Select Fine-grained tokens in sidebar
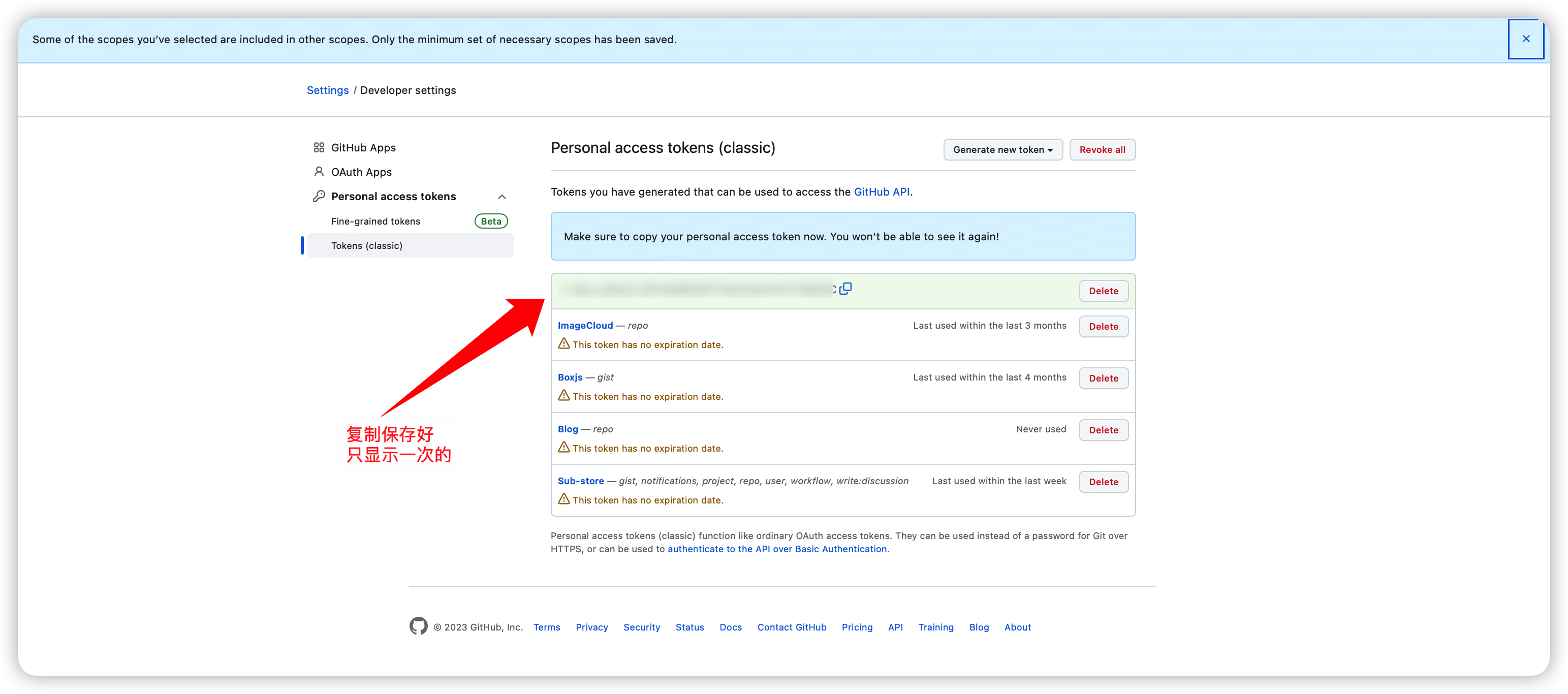1568x694 pixels. pyautogui.click(x=375, y=221)
